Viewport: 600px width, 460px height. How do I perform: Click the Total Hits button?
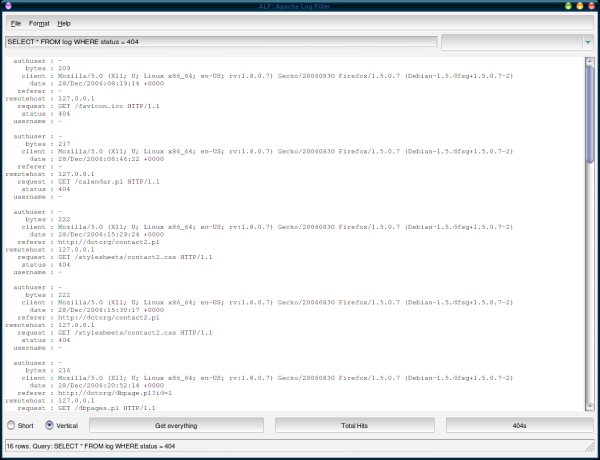[x=354, y=425]
